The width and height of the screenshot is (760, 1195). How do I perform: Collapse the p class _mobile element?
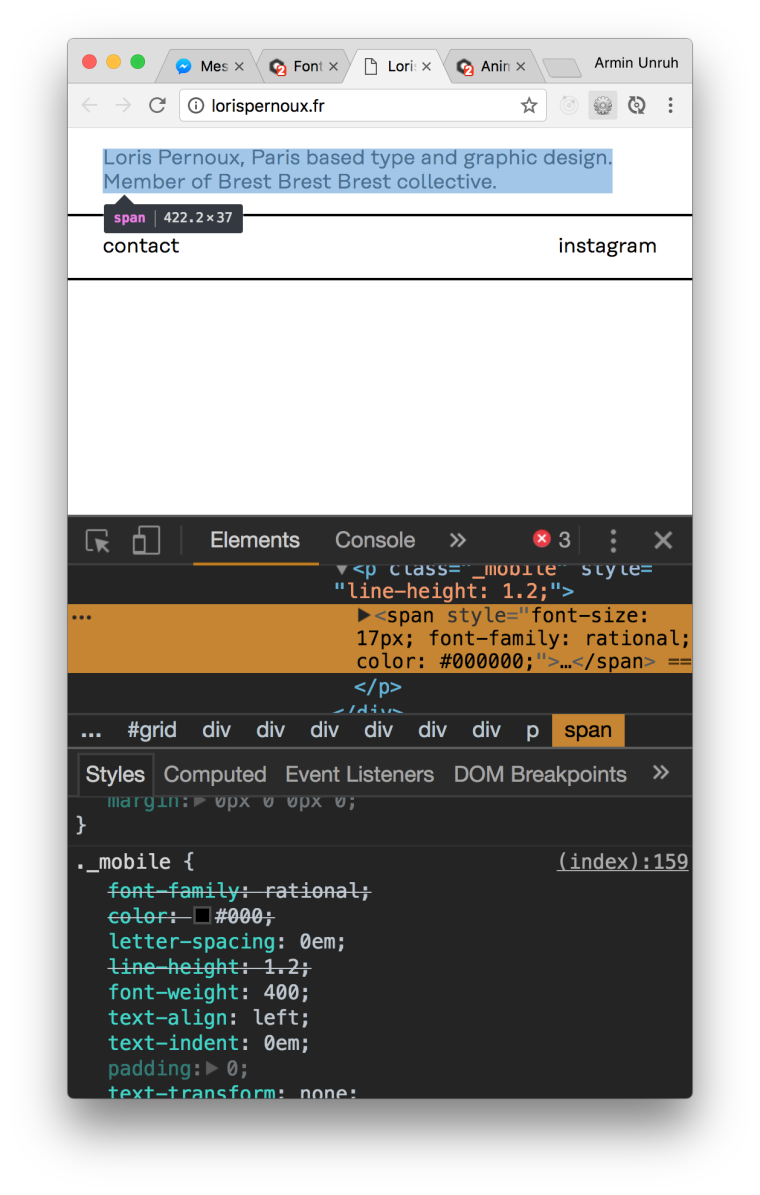coord(342,570)
